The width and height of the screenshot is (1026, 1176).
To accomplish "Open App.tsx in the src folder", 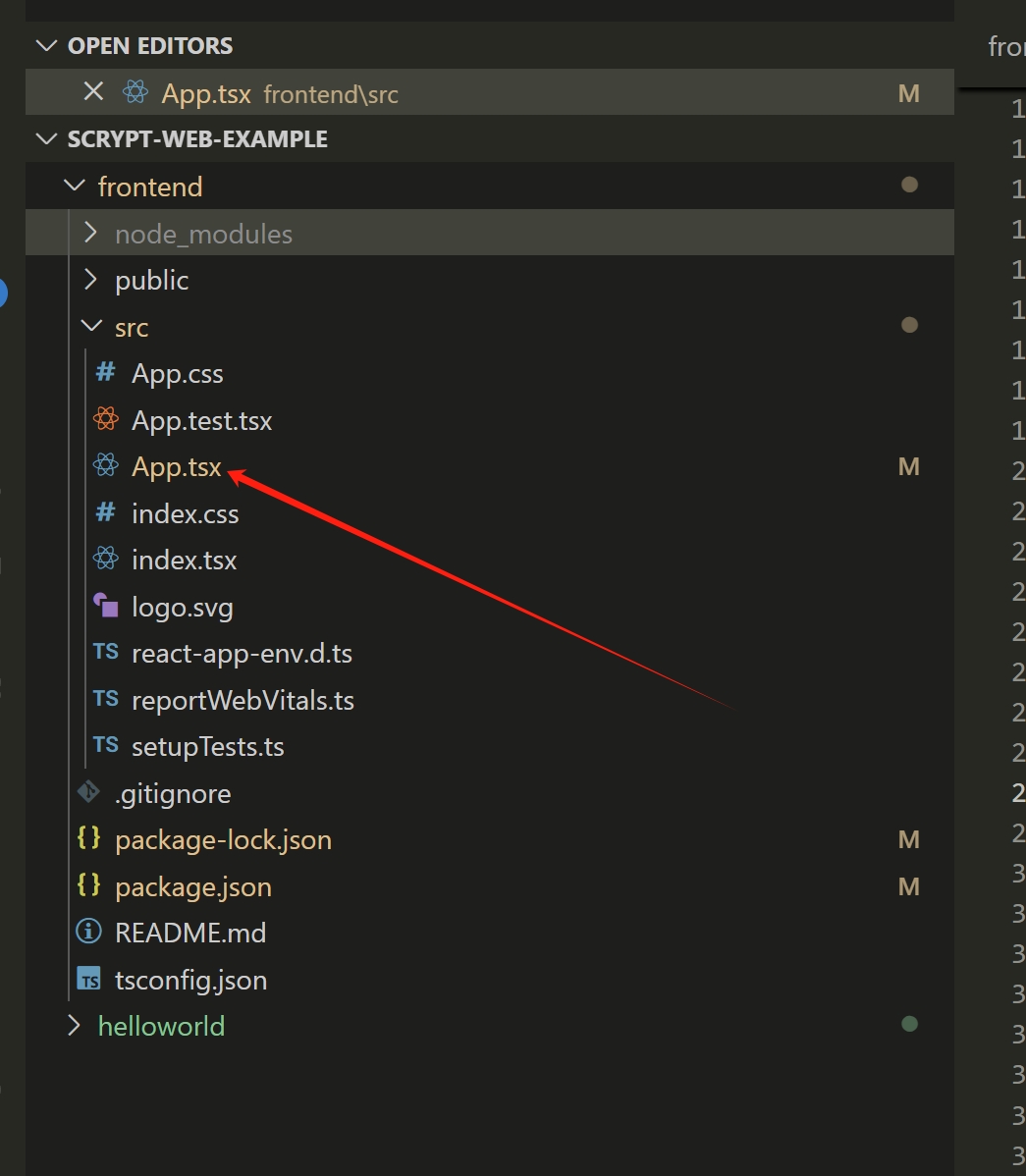I will [x=177, y=467].
